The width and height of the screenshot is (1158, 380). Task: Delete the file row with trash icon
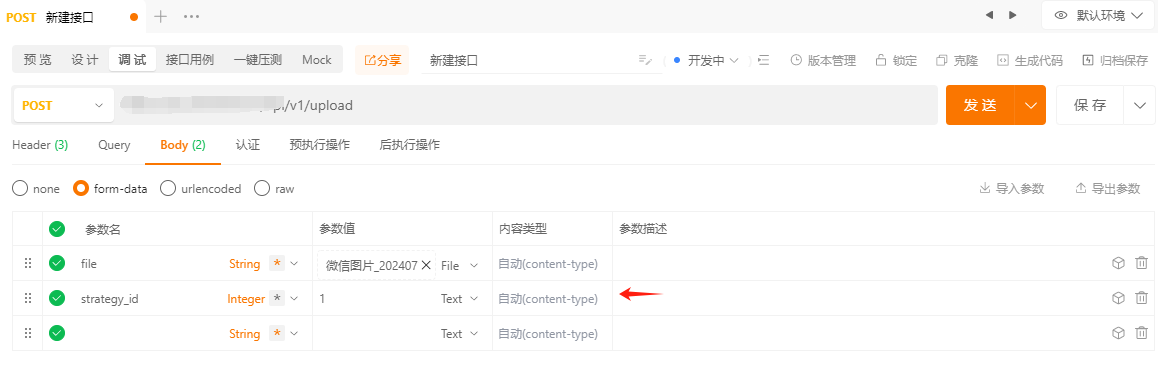(1141, 263)
